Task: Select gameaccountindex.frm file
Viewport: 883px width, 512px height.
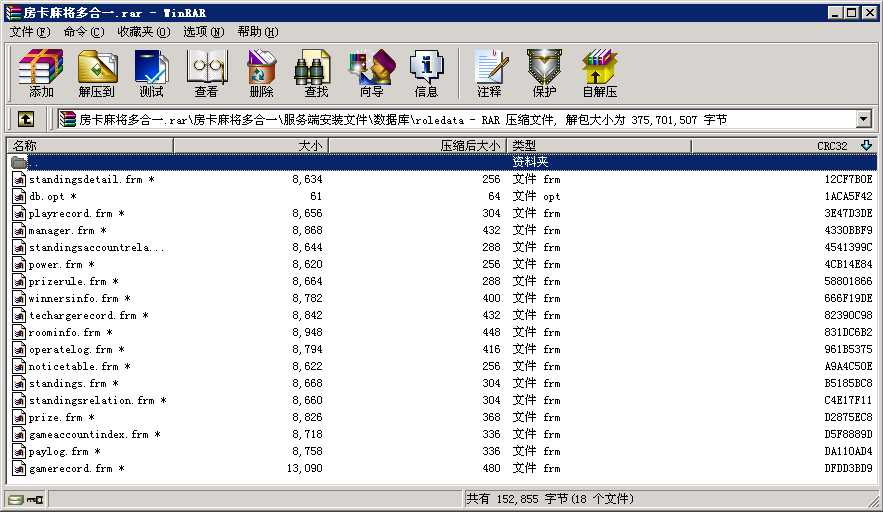Action: (94, 434)
